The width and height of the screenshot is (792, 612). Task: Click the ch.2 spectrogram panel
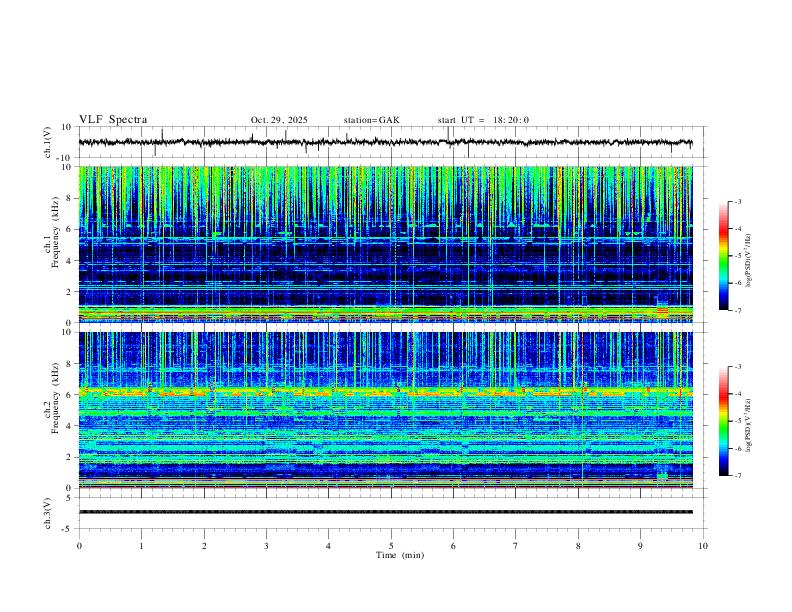[x=385, y=410]
